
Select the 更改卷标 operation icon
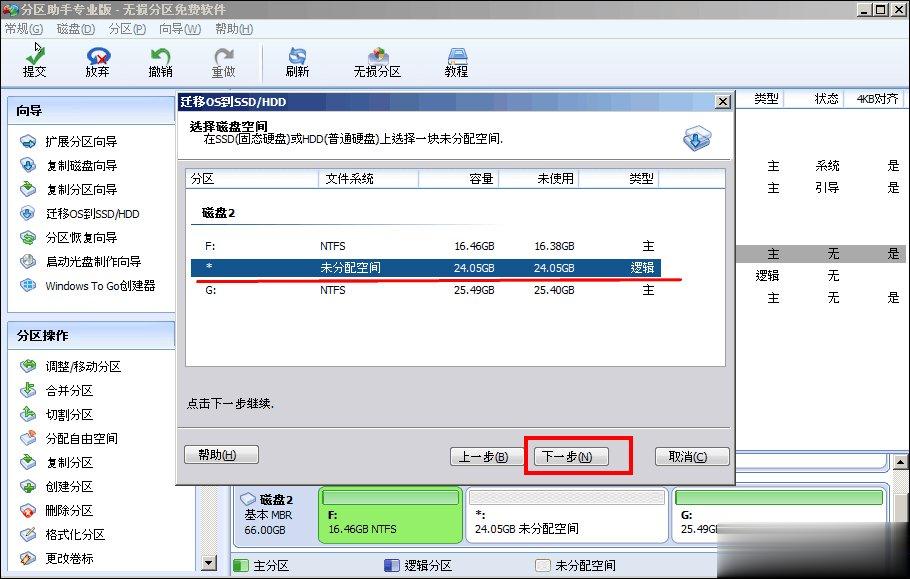[x=28, y=558]
